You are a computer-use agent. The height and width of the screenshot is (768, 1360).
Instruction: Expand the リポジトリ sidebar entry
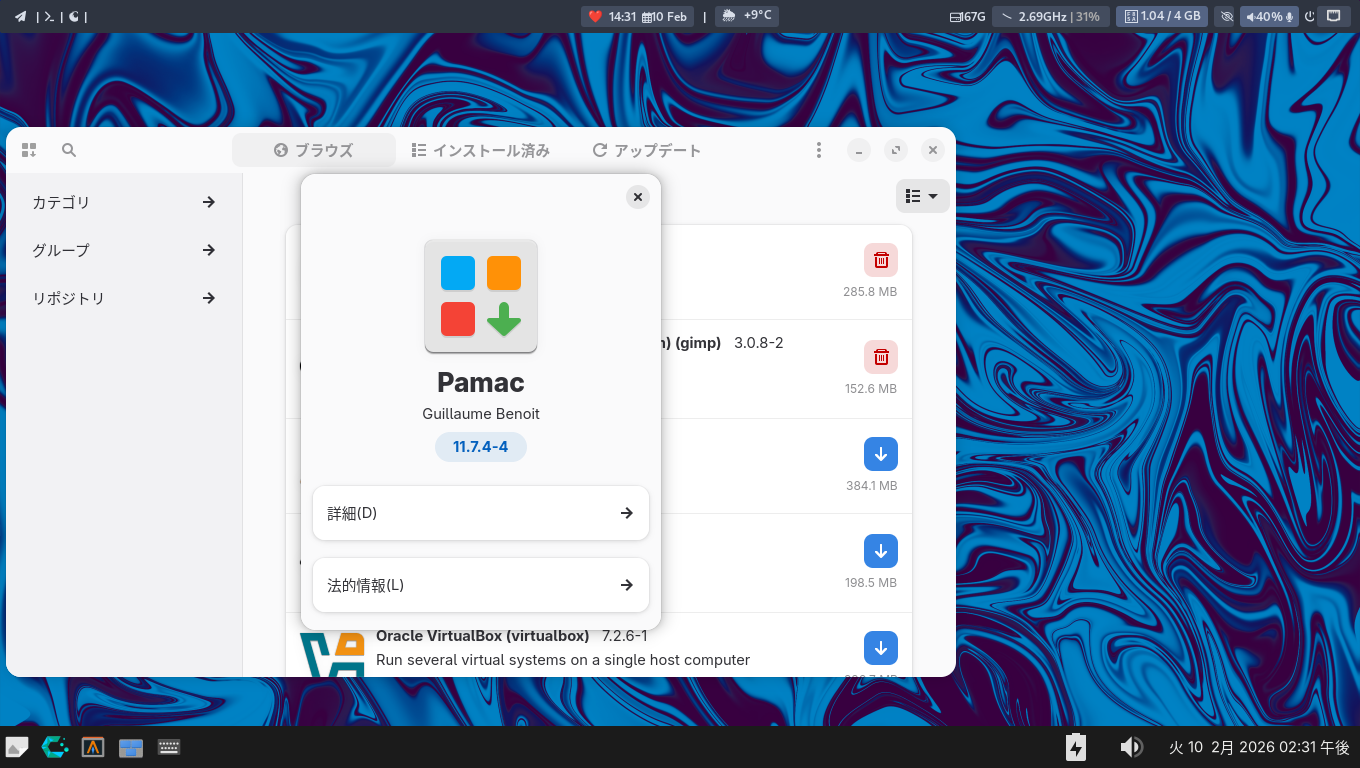[x=124, y=298]
